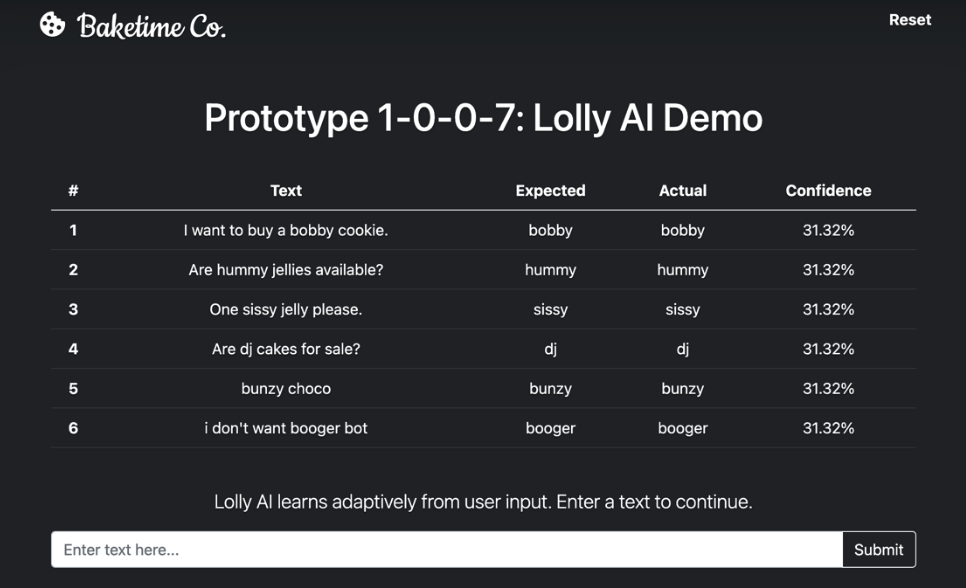Click the page title 'Prototype 1-0-0-7: Lolly AI Demo'
Image resolution: width=966 pixels, height=588 pixels.
click(x=483, y=118)
